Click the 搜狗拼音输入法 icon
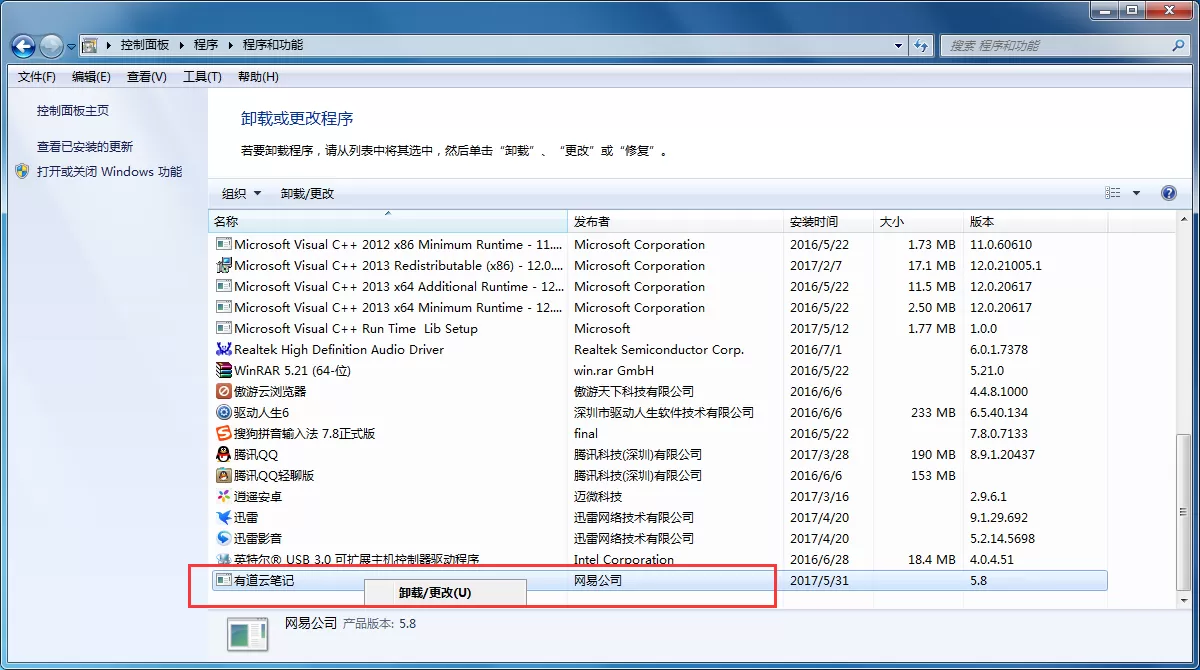1200x670 pixels. (x=224, y=433)
